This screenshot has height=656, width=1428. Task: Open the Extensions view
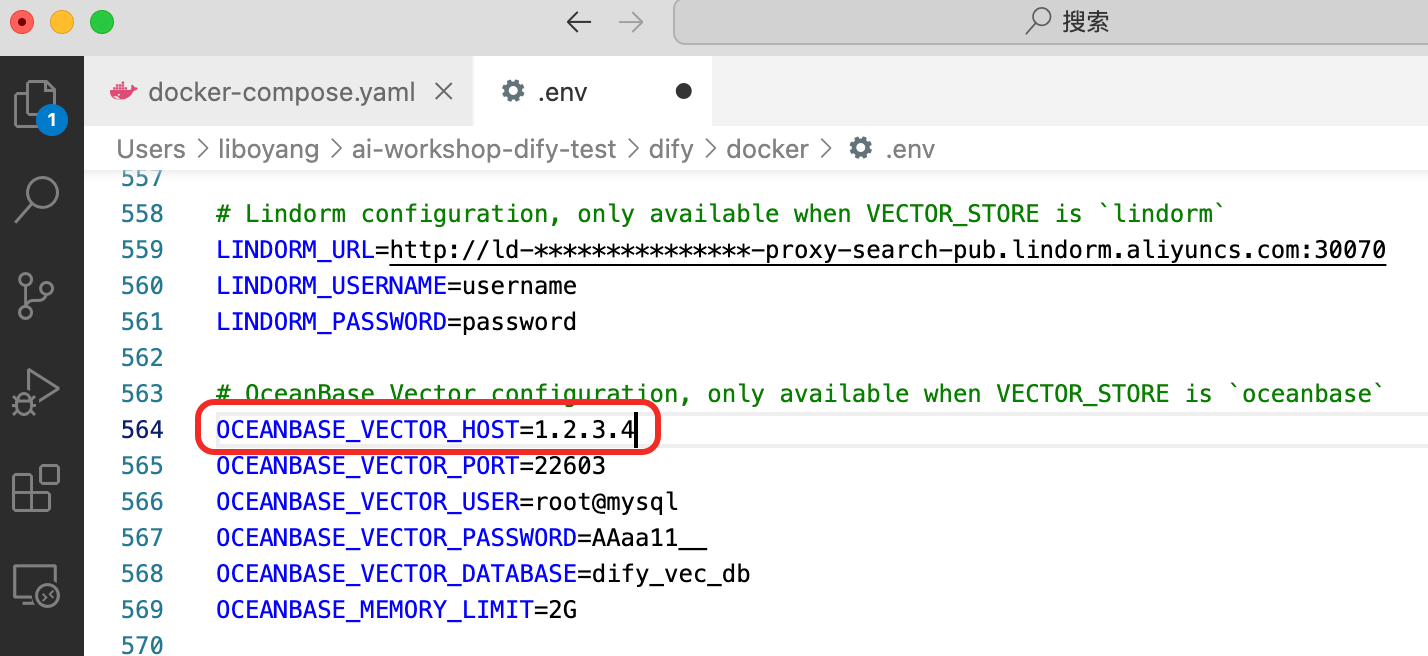36,489
